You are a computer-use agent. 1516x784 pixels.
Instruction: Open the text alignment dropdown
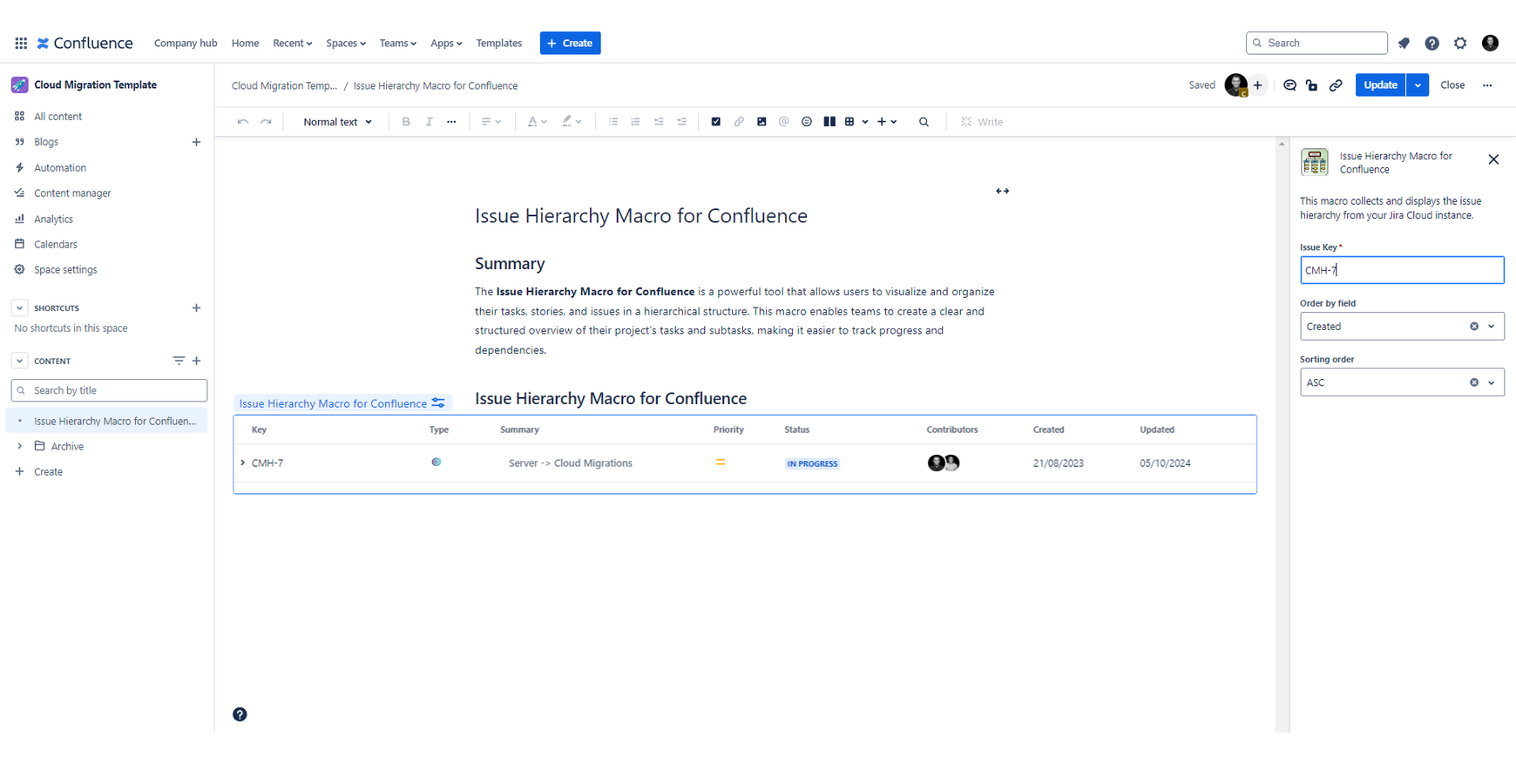(x=491, y=122)
